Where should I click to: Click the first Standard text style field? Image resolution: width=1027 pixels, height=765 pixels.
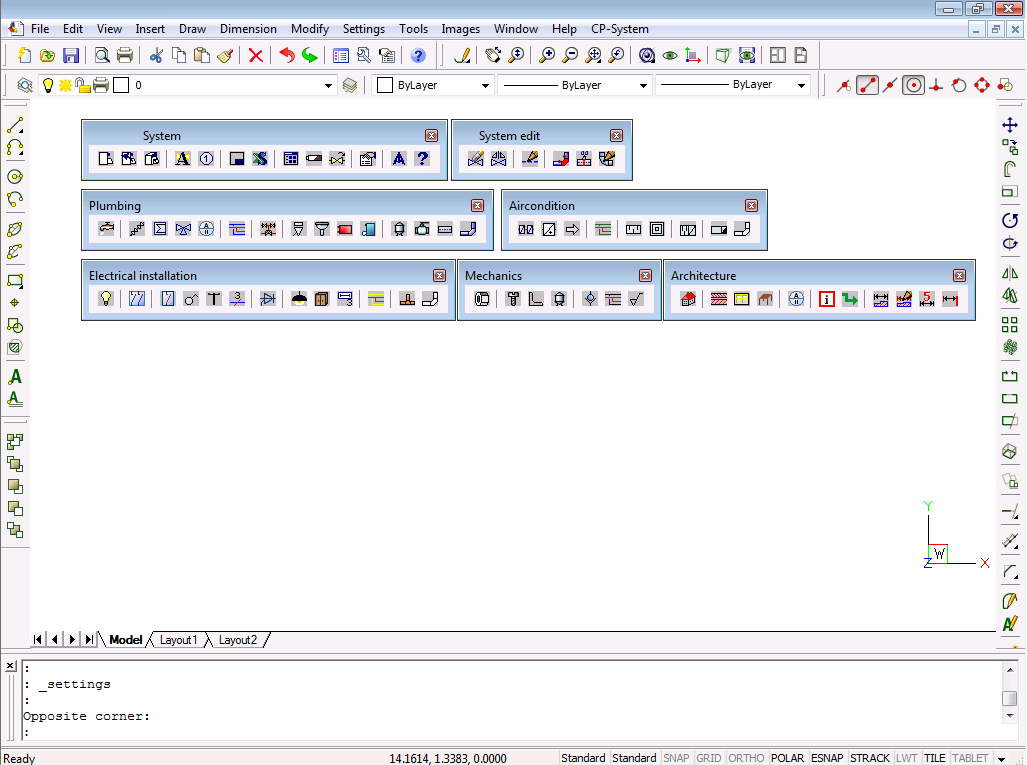coord(583,758)
